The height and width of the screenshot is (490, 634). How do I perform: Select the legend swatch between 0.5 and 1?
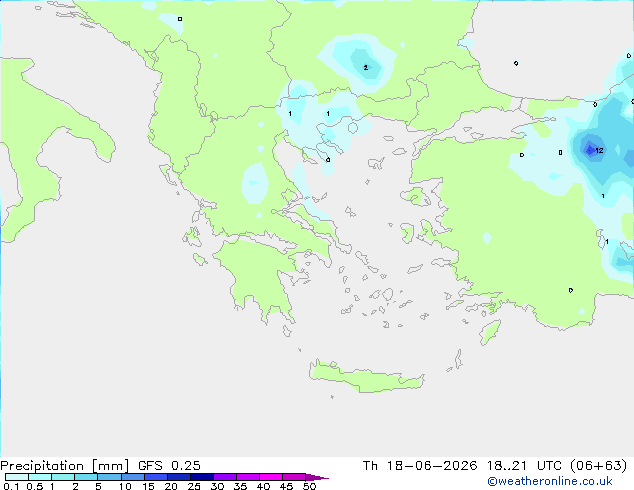[40, 477]
